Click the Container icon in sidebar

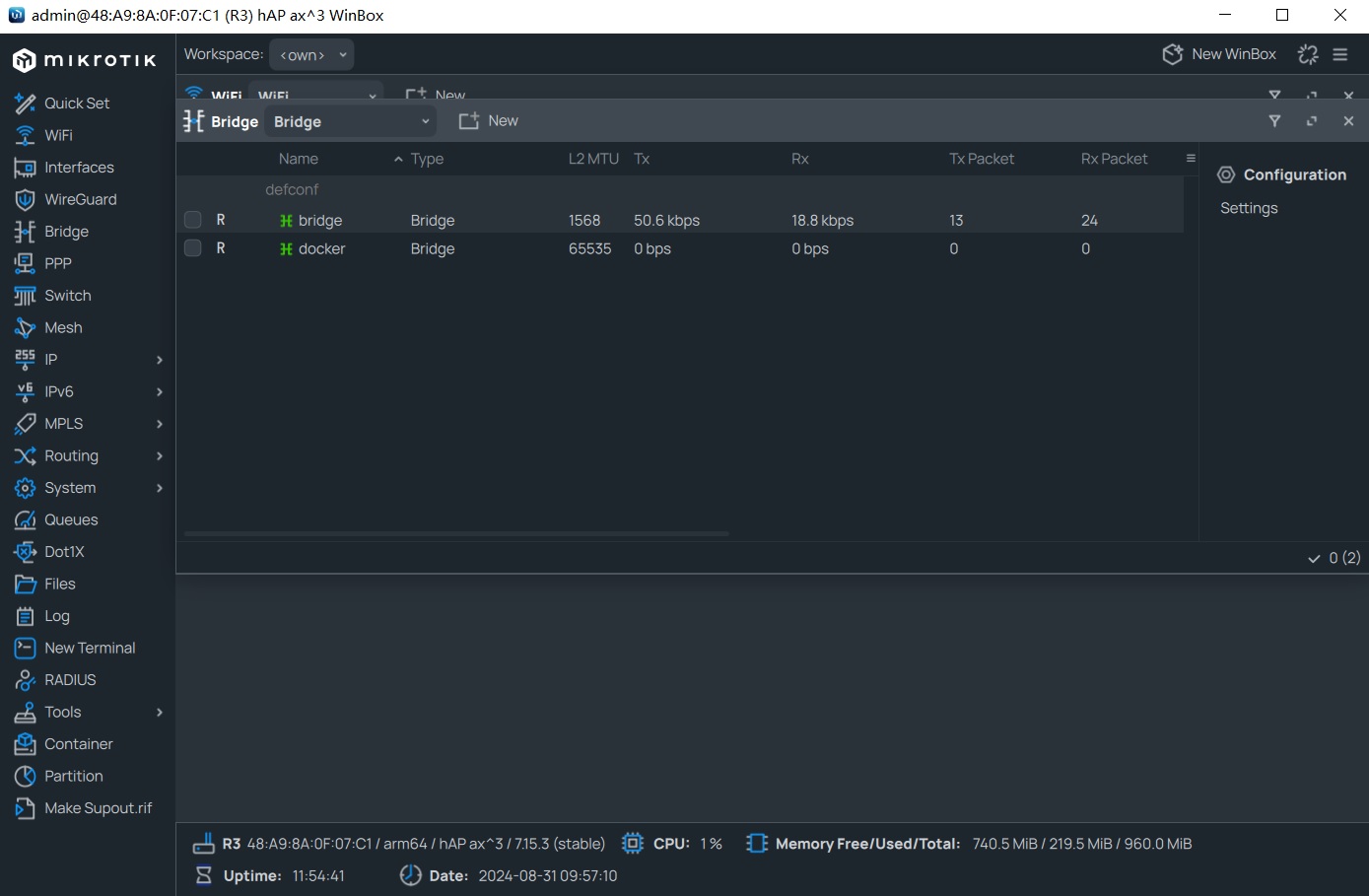(x=25, y=744)
